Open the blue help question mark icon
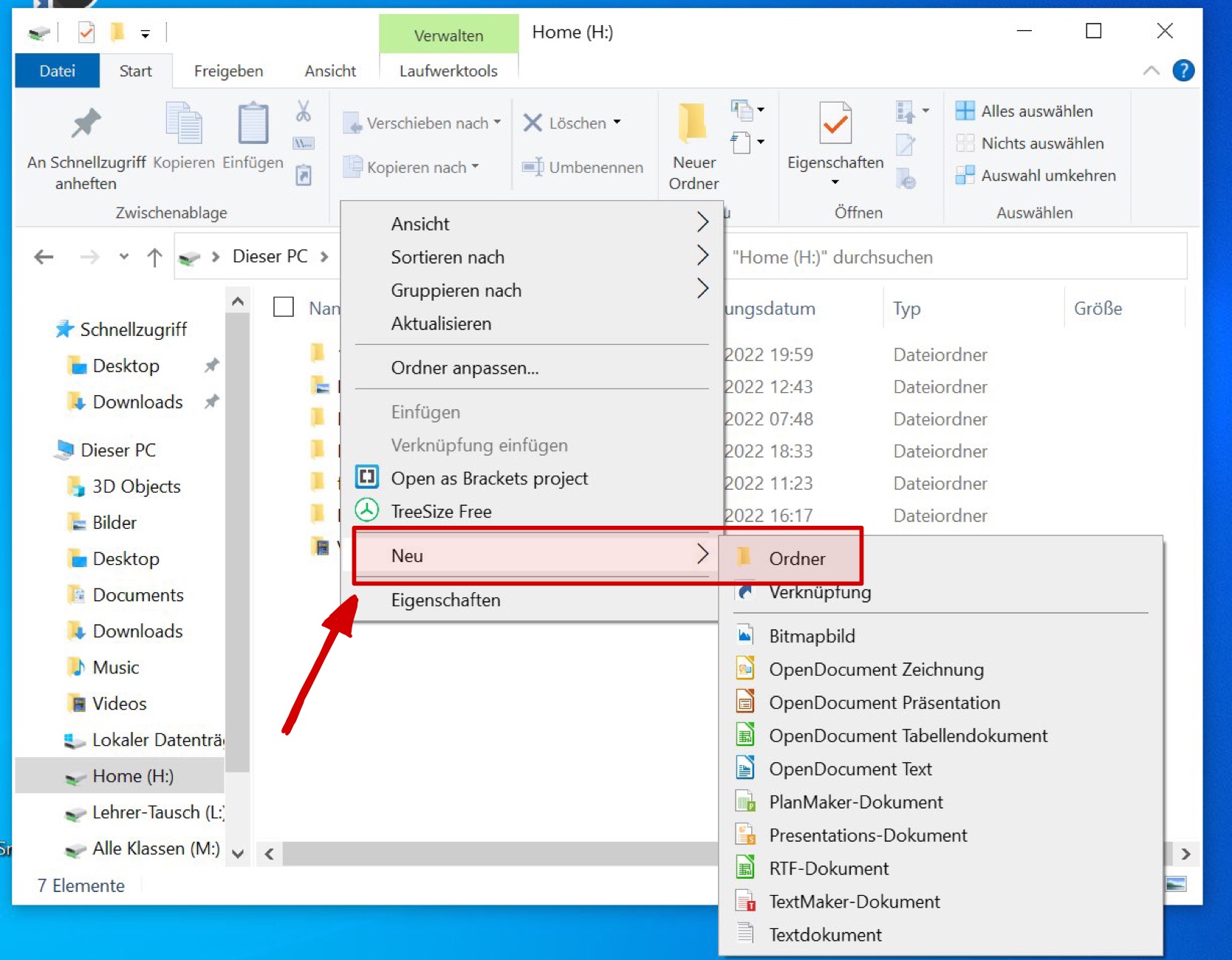The width and height of the screenshot is (1232, 960). click(x=1183, y=71)
